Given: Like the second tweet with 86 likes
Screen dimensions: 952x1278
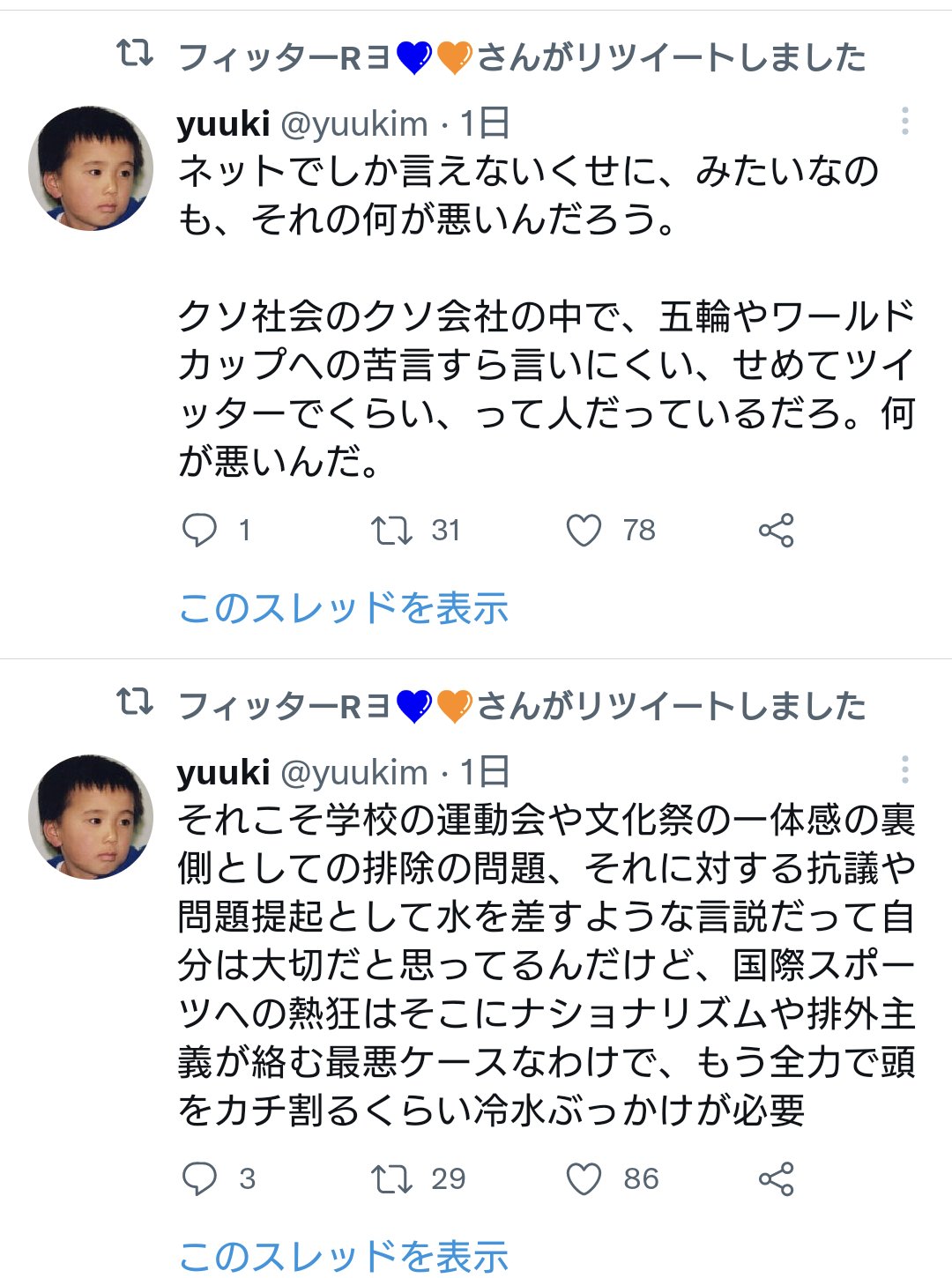Looking at the screenshot, I should pos(584,1179).
